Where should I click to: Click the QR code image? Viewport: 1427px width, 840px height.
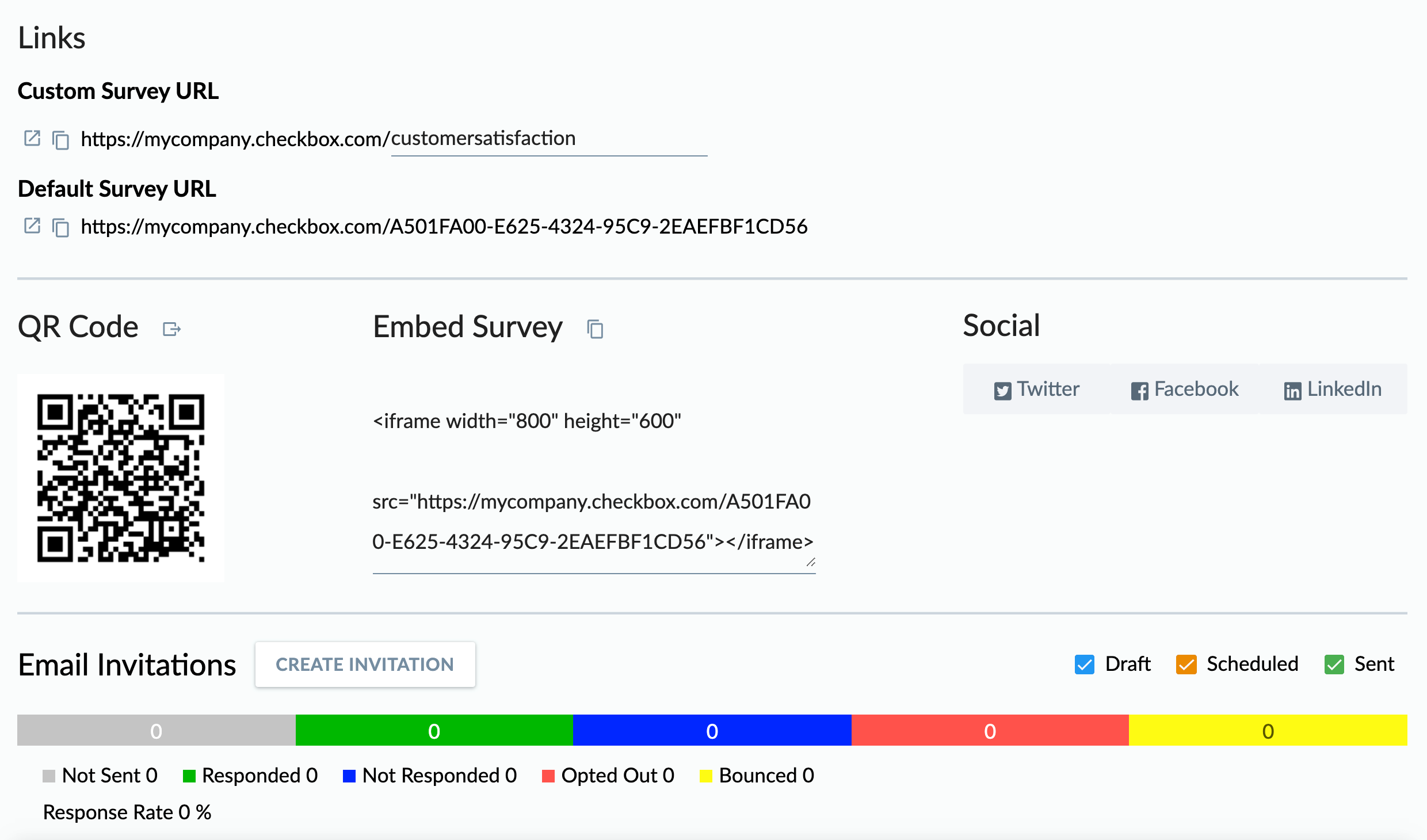(121, 478)
